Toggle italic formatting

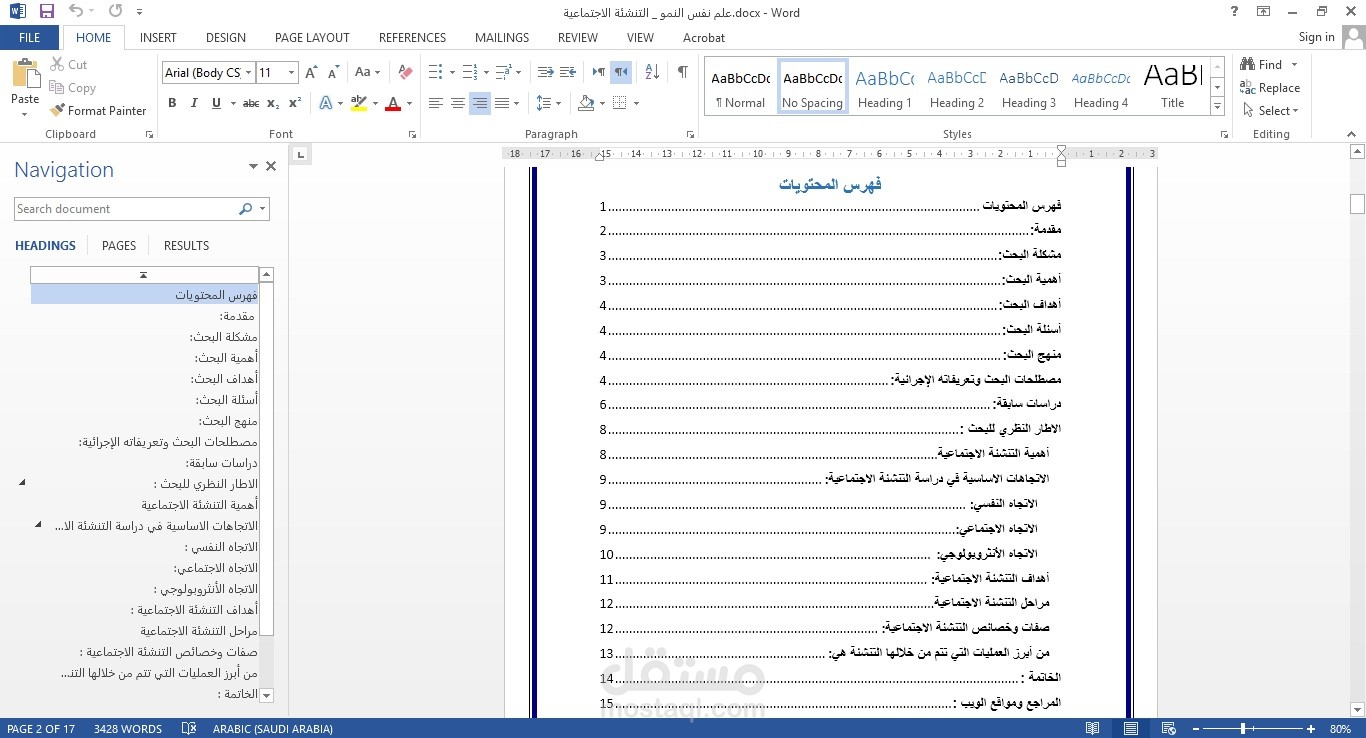pos(193,103)
